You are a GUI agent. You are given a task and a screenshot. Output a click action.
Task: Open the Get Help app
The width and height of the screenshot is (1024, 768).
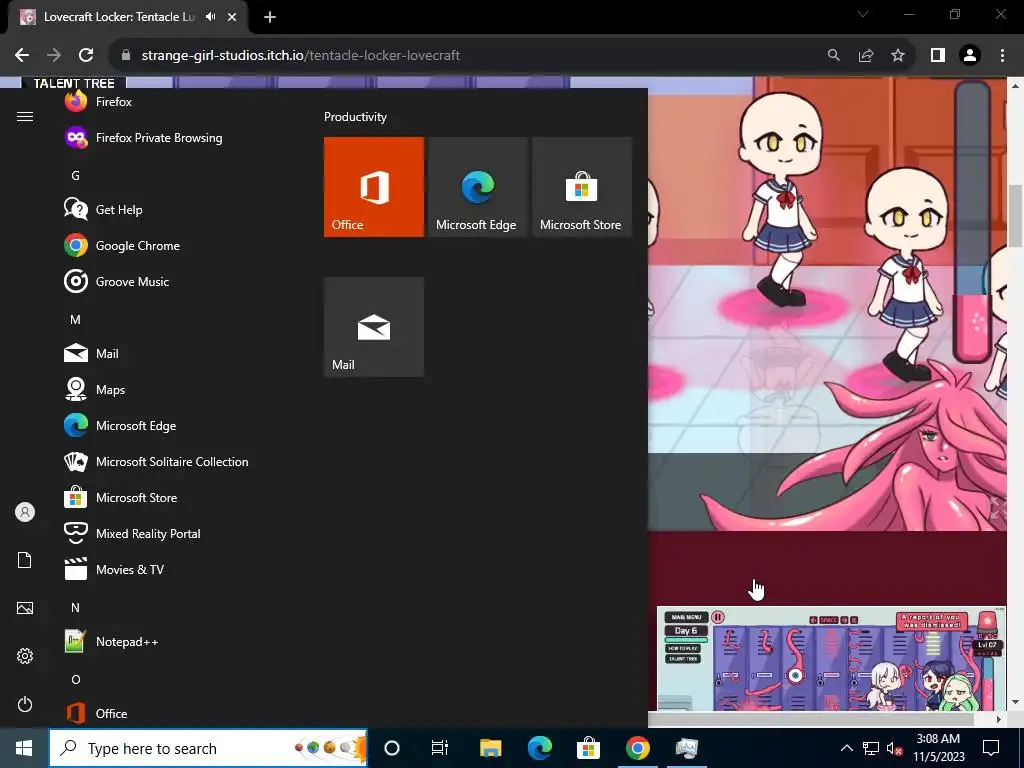pos(103,210)
